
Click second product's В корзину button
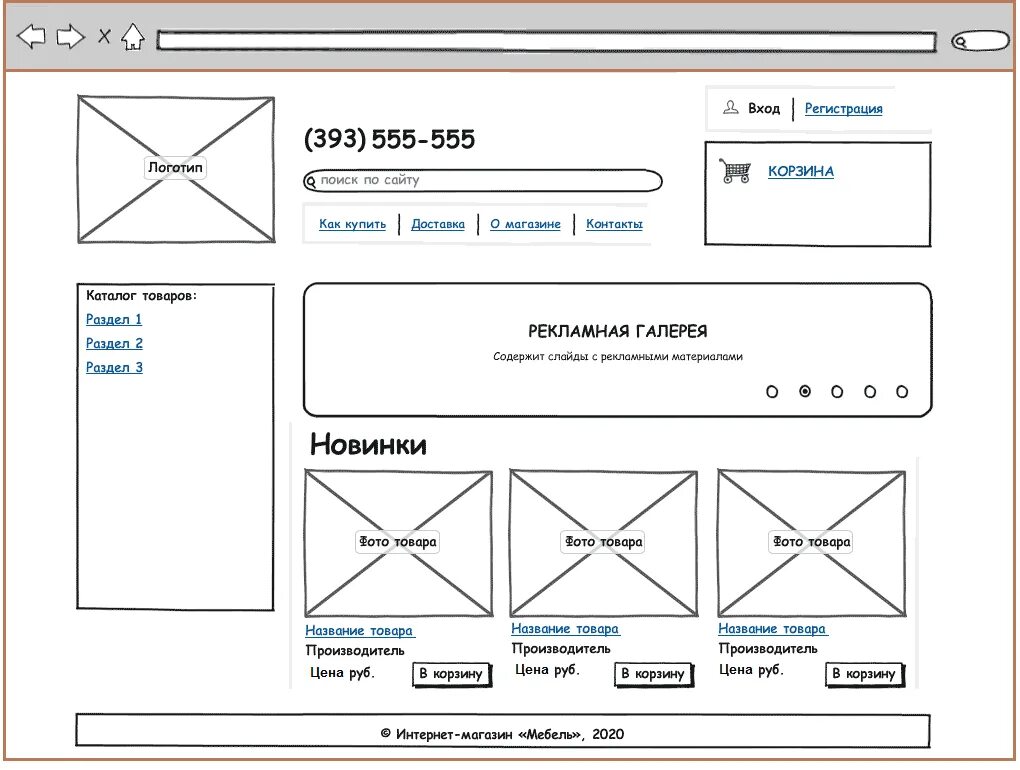pos(653,674)
